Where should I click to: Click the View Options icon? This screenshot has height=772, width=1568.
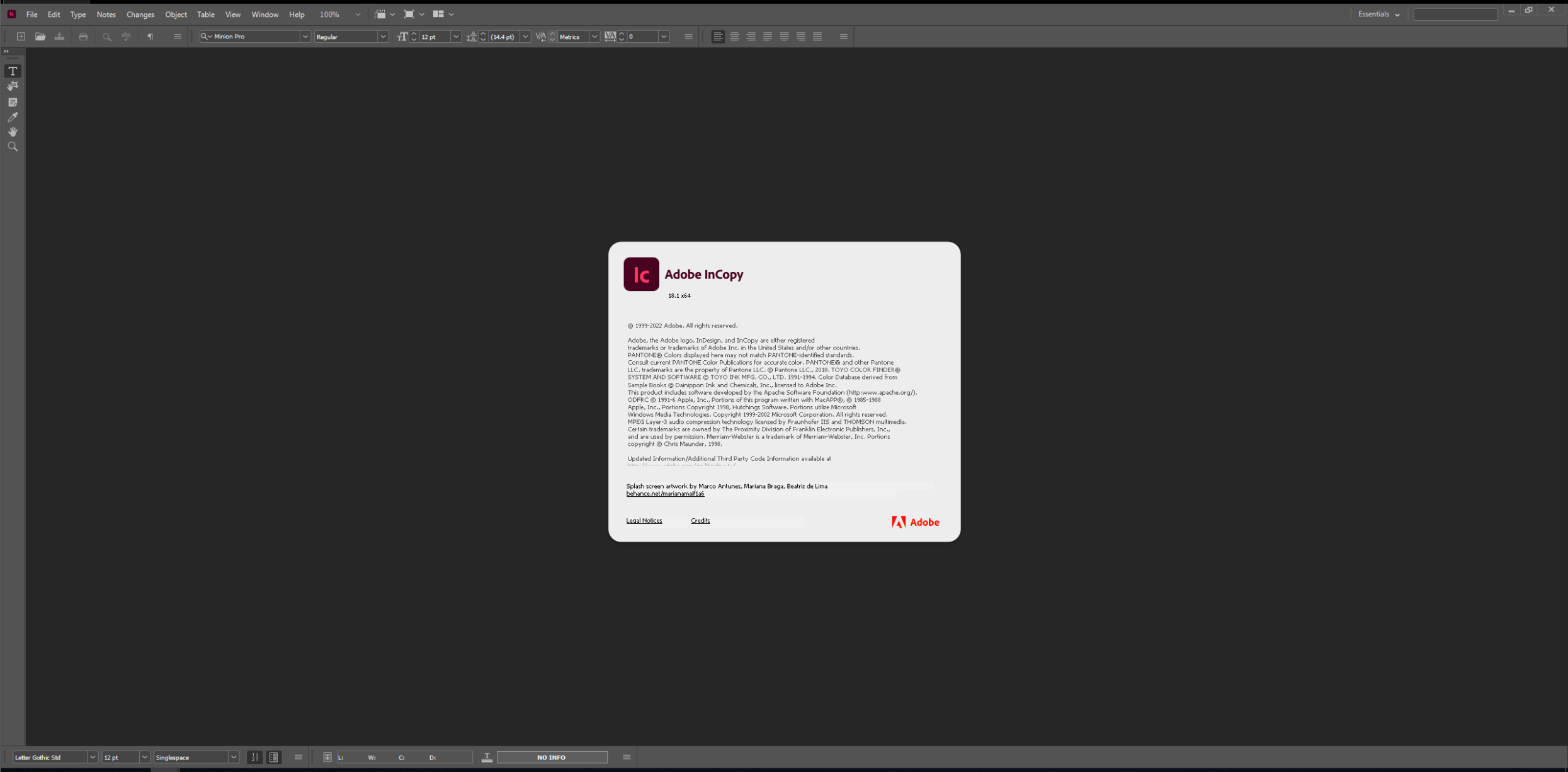pos(380,14)
